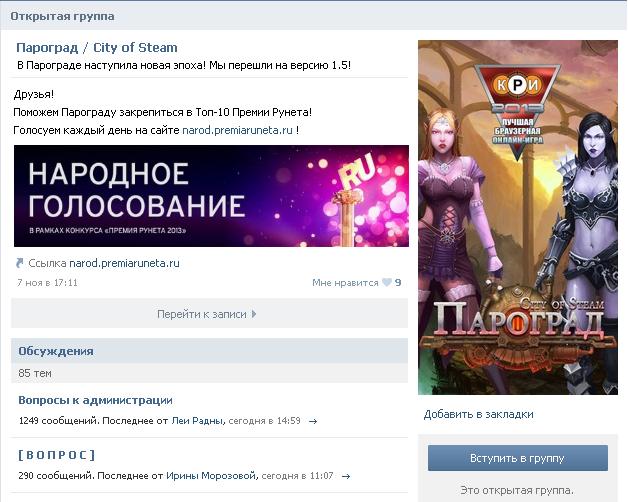
Task: Open the Пароград / City of Steam title link
Action: coord(97,48)
